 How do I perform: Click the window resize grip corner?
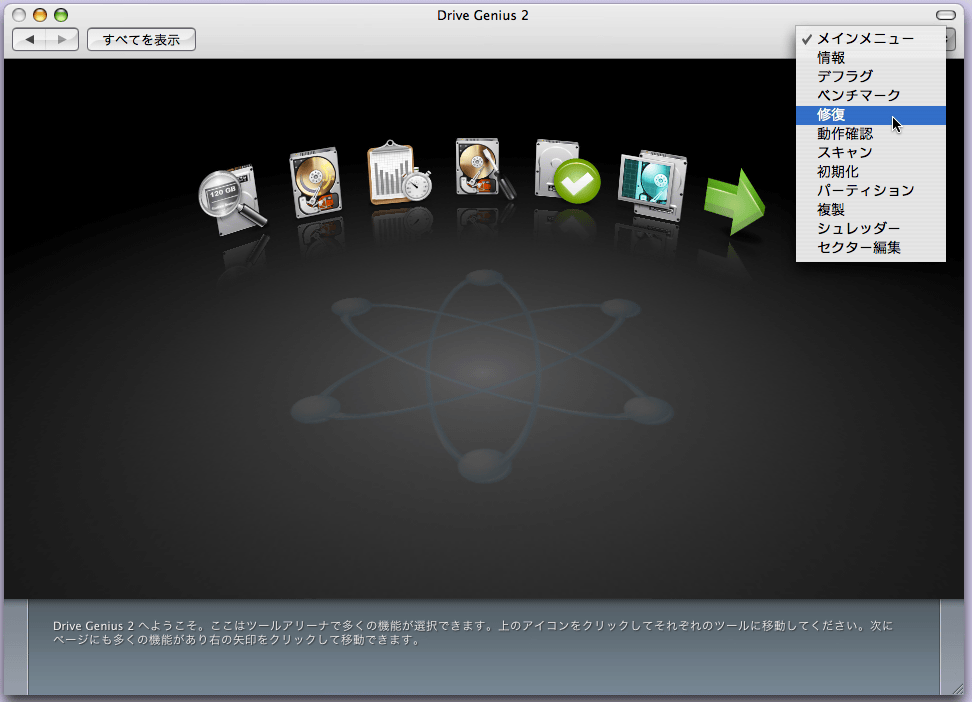958,689
